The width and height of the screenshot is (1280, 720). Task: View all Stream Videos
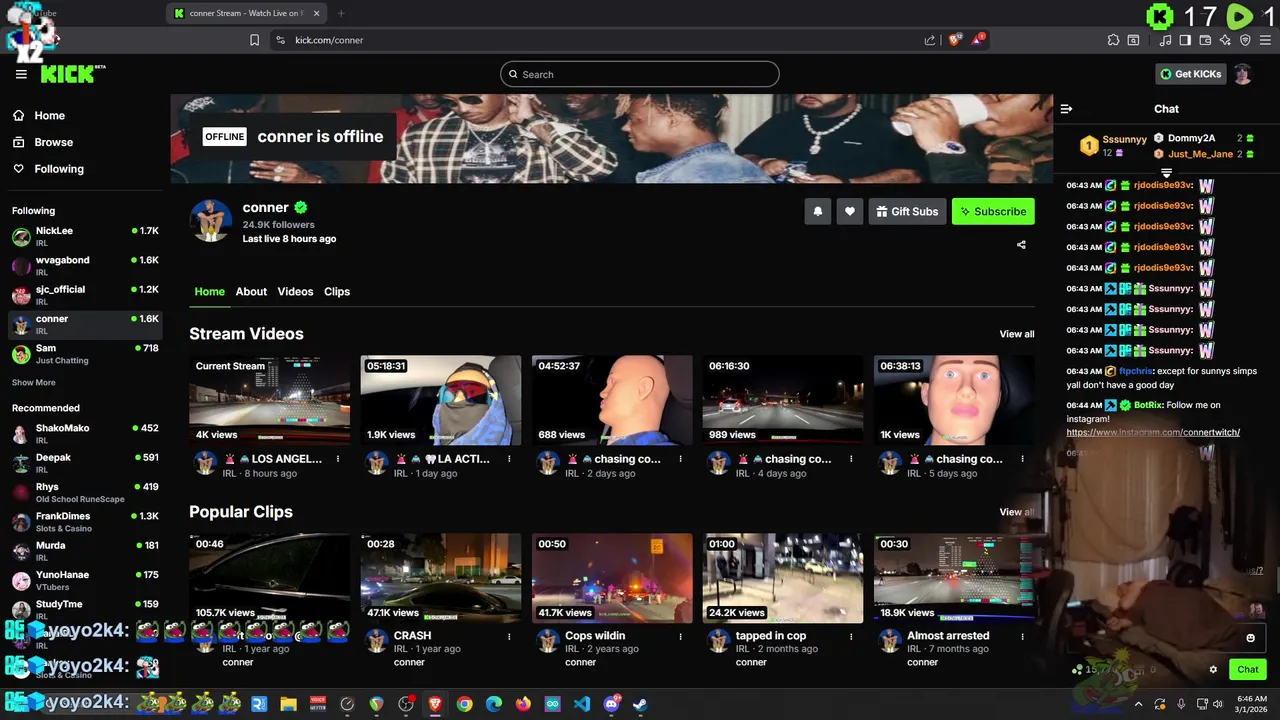(1017, 334)
